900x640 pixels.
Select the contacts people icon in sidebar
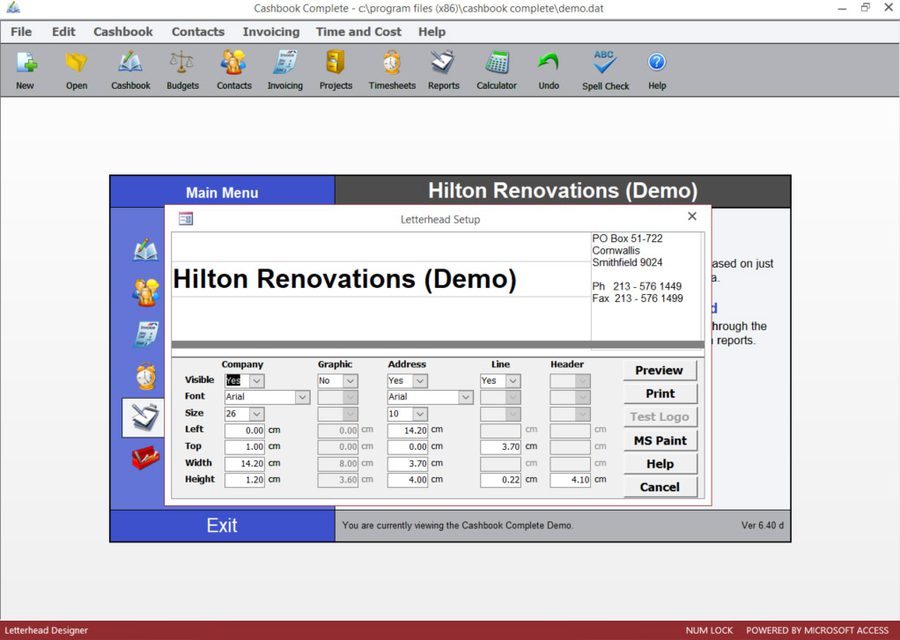tap(145, 292)
